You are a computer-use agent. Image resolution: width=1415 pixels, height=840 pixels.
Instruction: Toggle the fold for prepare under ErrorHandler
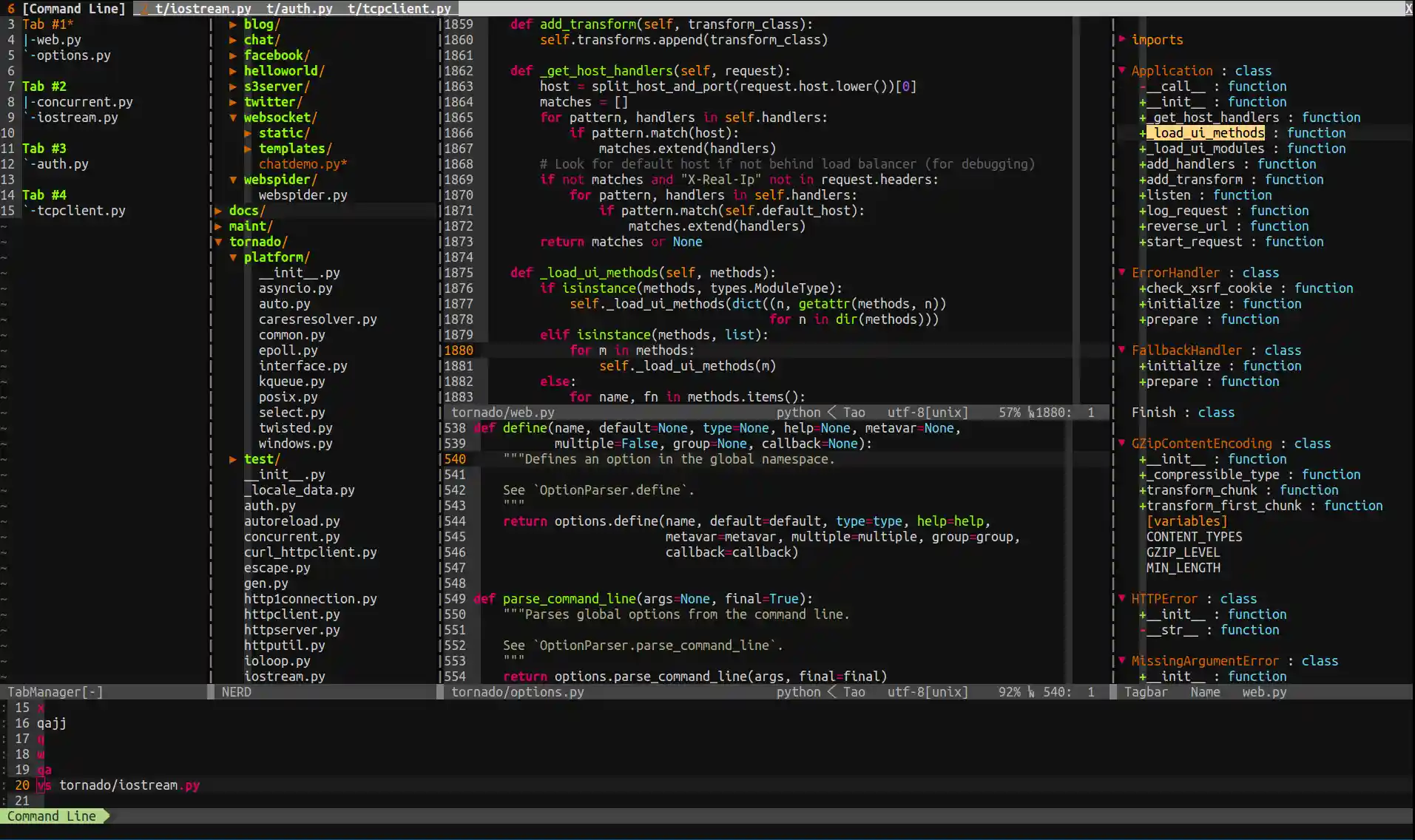click(x=1142, y=319)
